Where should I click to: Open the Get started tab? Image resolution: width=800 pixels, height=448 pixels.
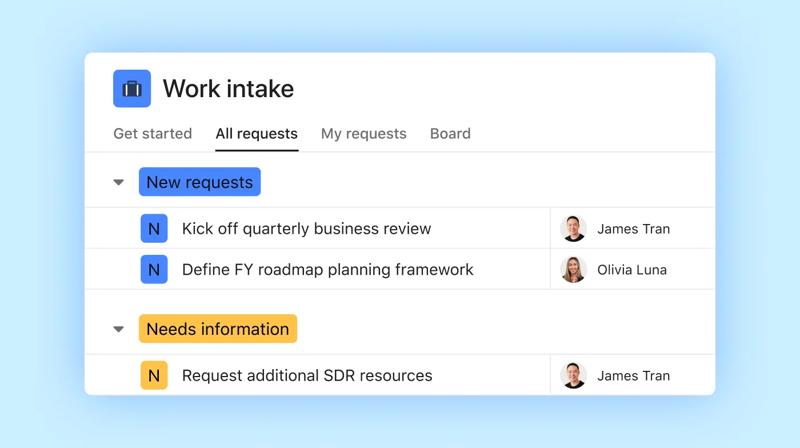coord(152,133)
